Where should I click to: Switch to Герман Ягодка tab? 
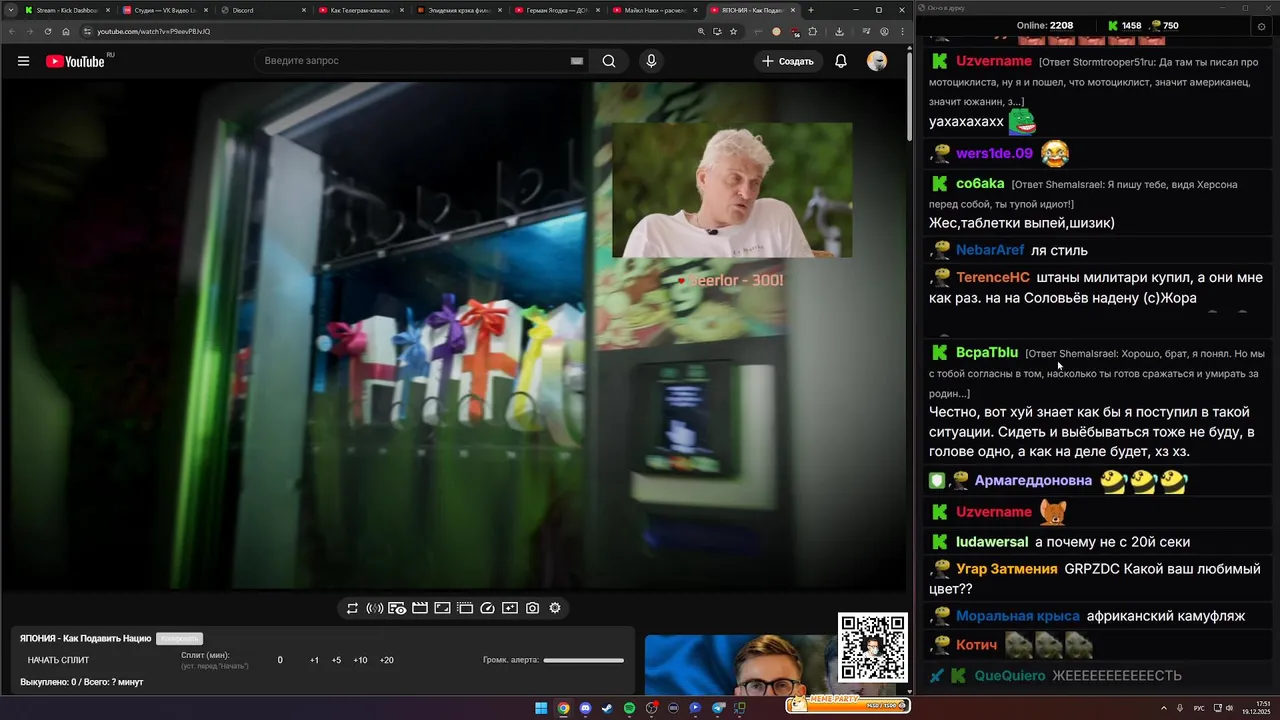(x=556, y=10)
